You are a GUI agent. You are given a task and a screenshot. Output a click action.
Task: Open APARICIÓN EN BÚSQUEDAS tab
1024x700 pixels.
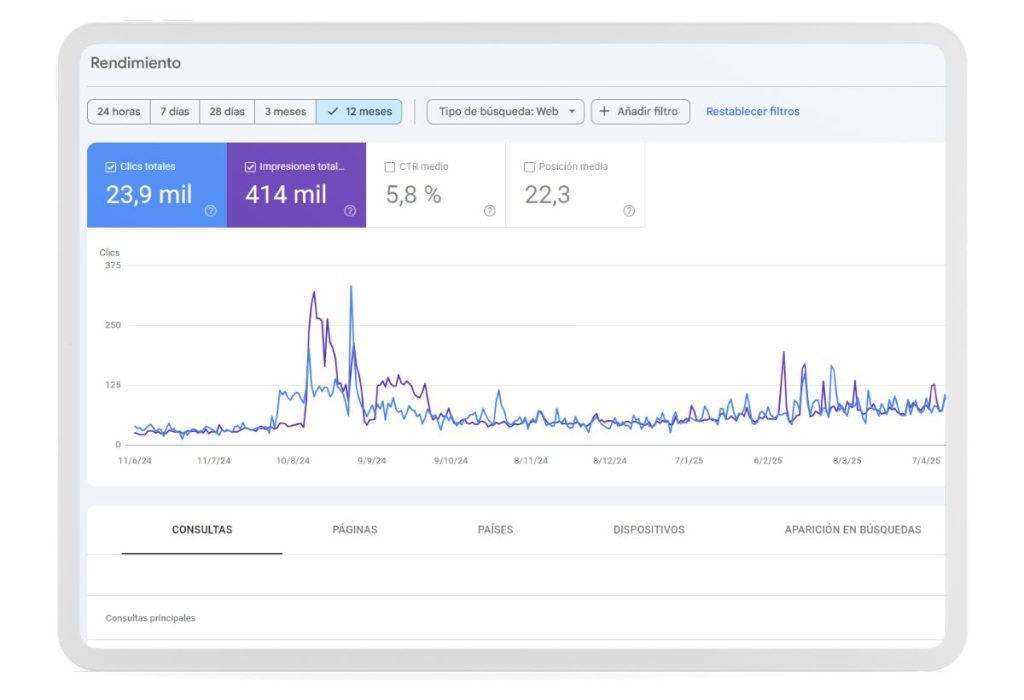click(852, 530)
